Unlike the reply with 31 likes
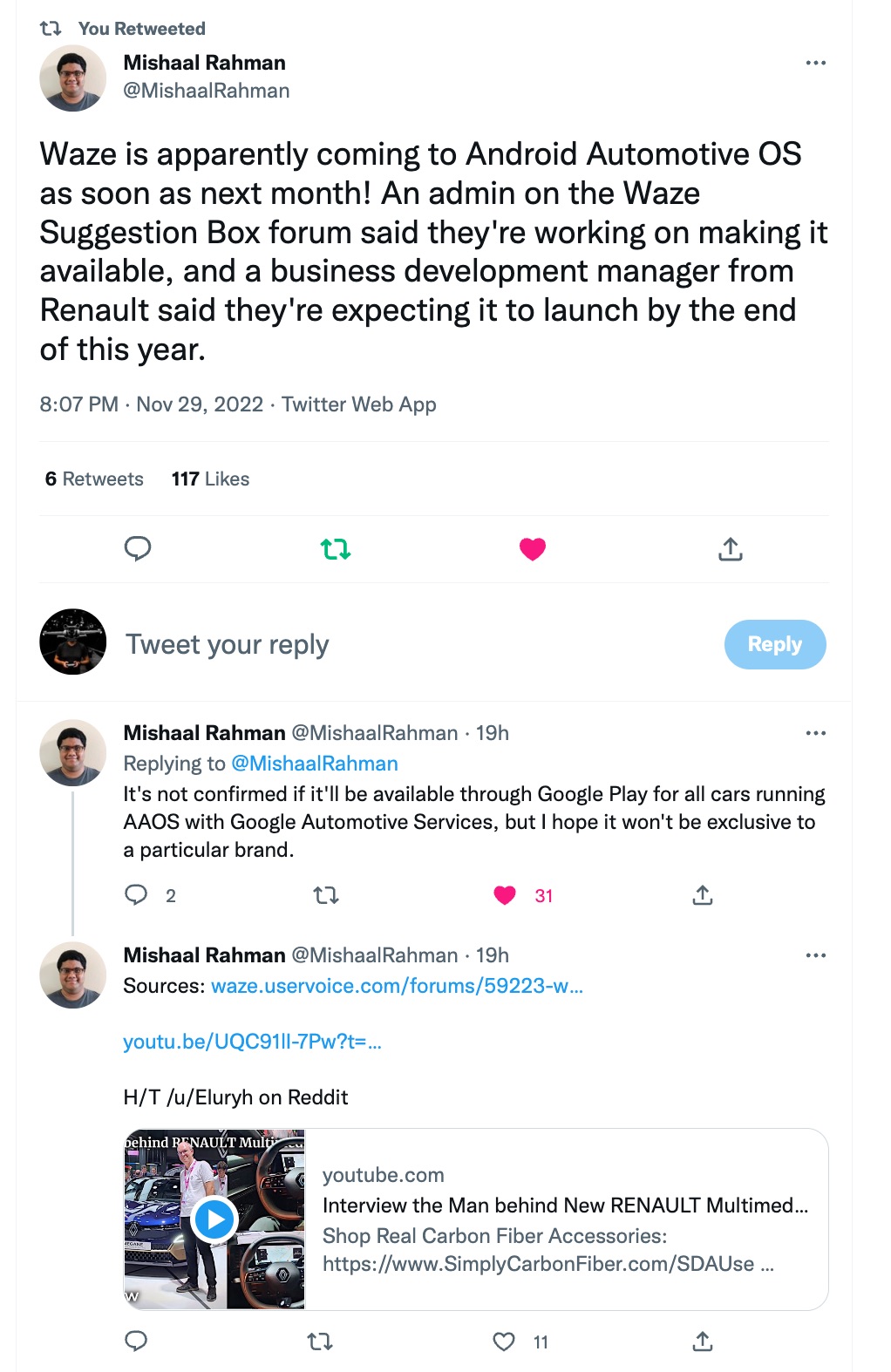Image resolution: width=891 pixels, height=1372 pixels. (505, 895)
